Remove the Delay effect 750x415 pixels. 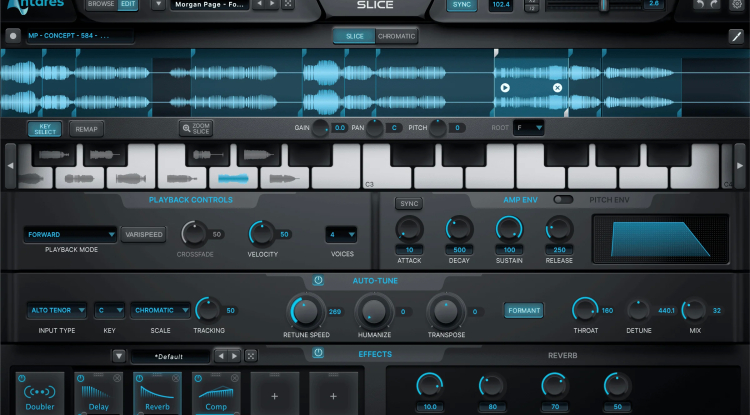tap(117, 378)
